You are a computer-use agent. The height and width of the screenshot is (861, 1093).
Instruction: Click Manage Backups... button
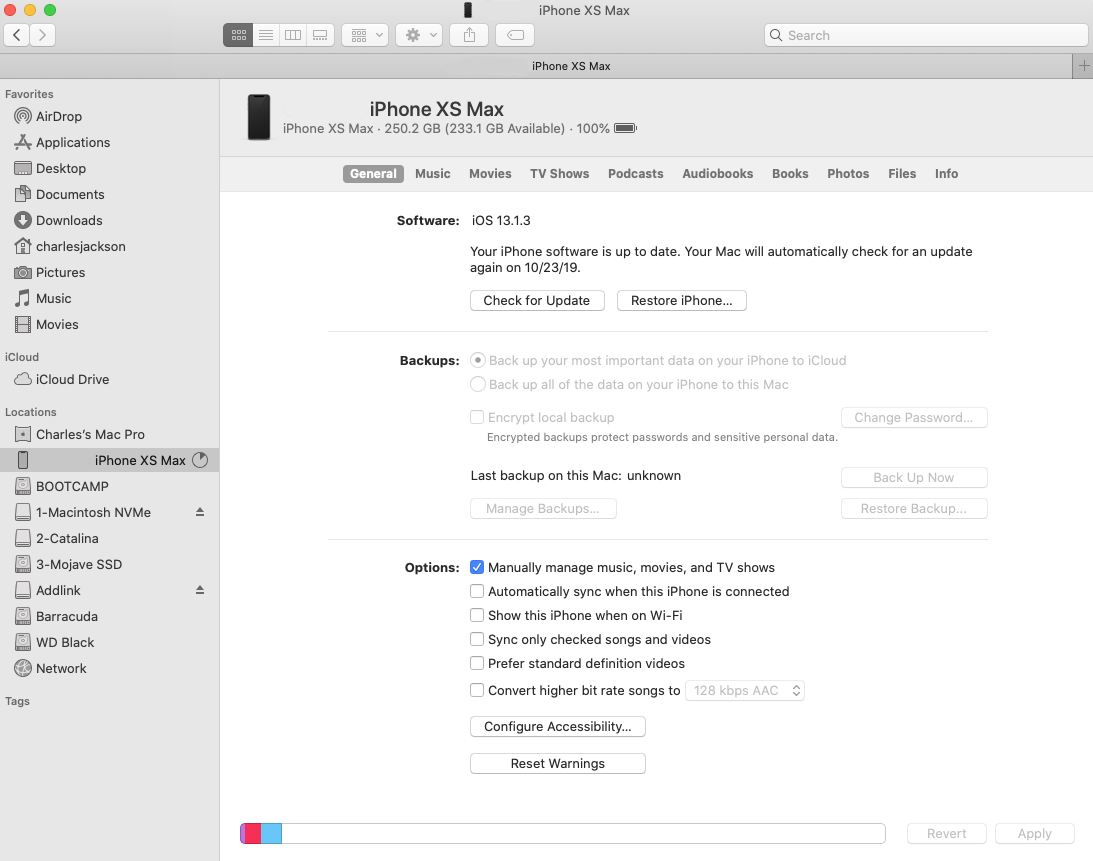pyautogui.click(x=543, y=508)
